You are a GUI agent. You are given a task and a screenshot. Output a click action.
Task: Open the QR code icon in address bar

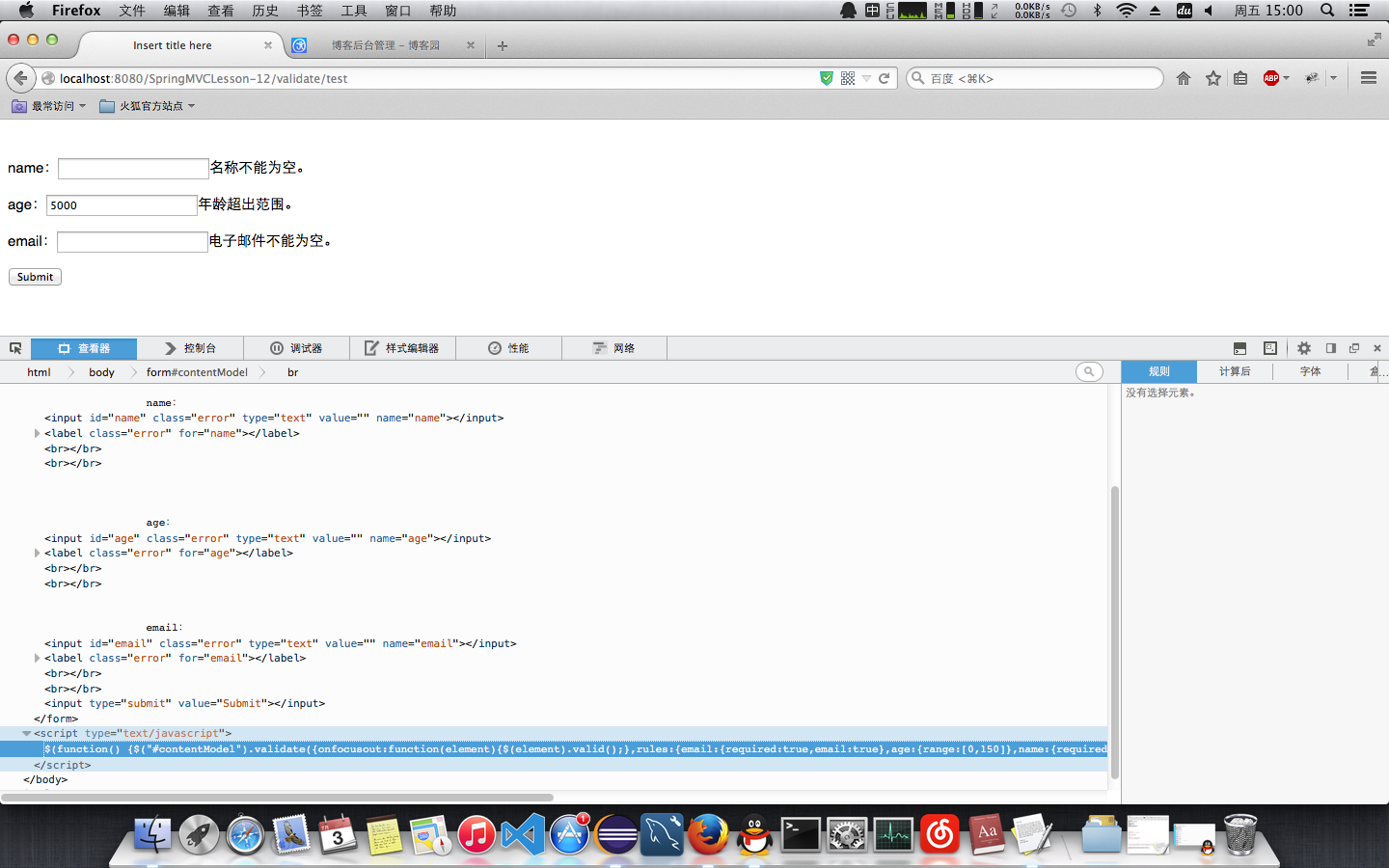tap(848, 78)
